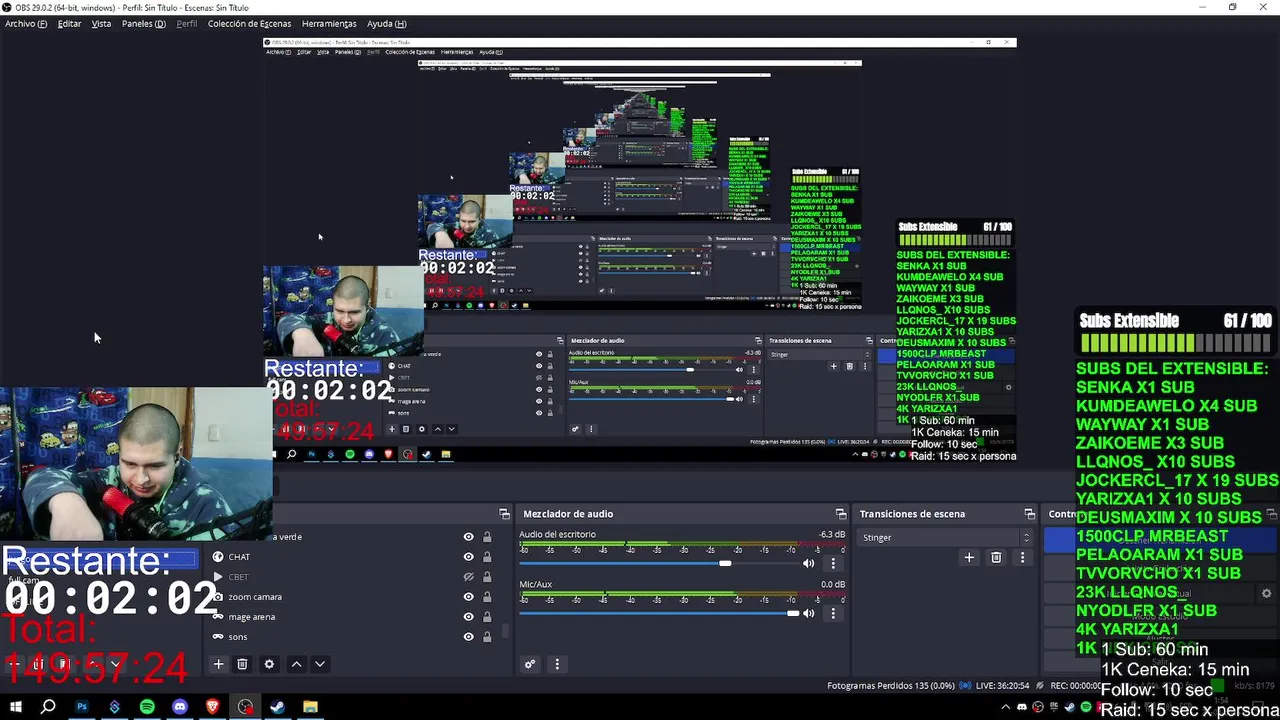Open File Explorer from the taskbar
1280x720 pixels.
tap(310, 707)
